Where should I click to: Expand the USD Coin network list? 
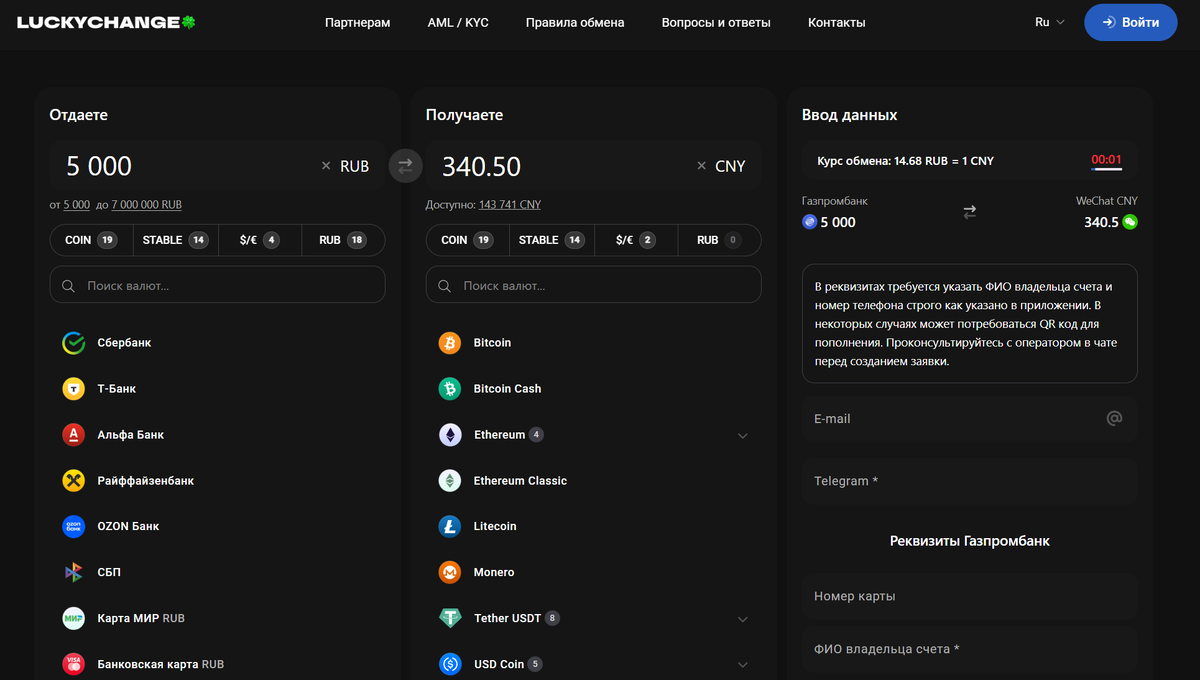[743, 665]
